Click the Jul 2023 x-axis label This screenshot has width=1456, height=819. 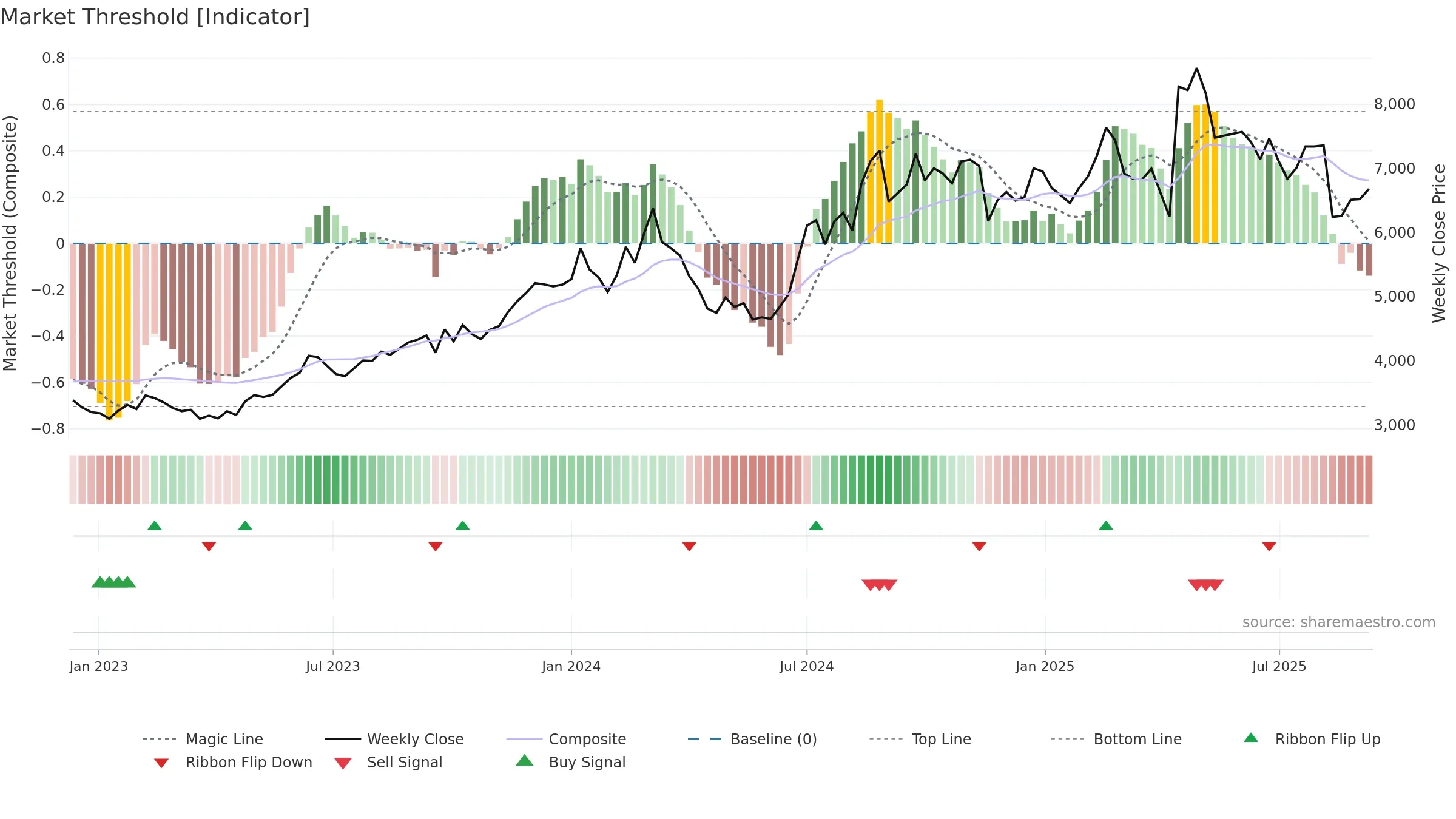pyautogui.click(x=333, y=667)
